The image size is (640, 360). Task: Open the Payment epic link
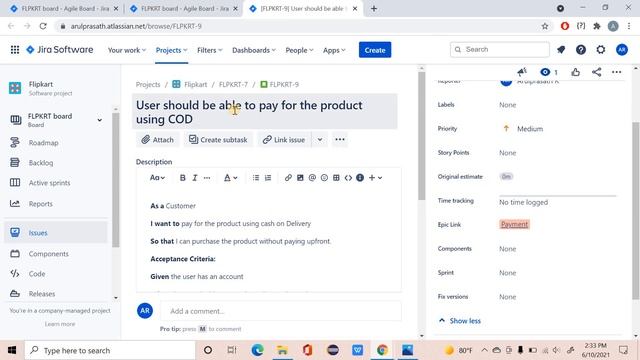514,224
